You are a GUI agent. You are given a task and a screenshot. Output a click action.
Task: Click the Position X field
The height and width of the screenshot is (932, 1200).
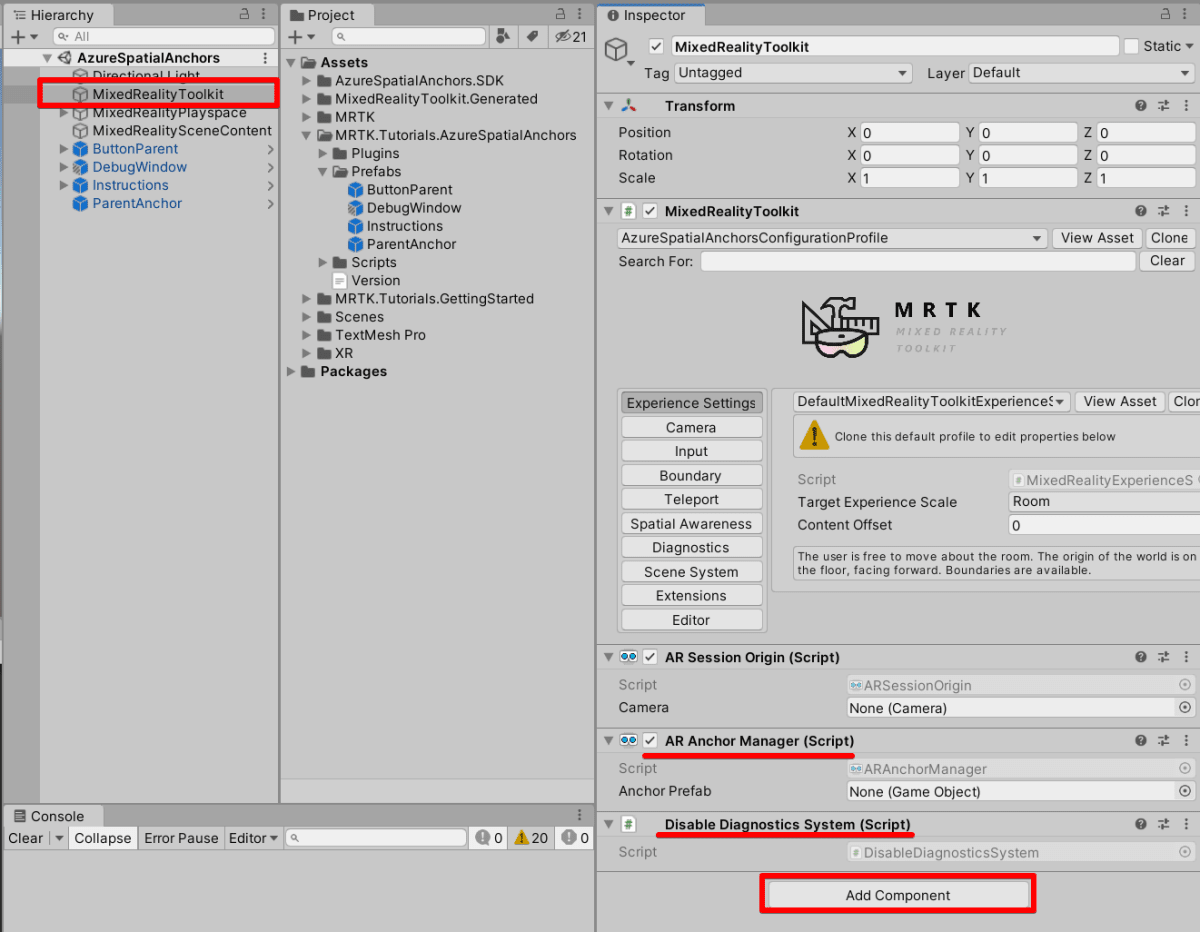(x=909, y=133)
